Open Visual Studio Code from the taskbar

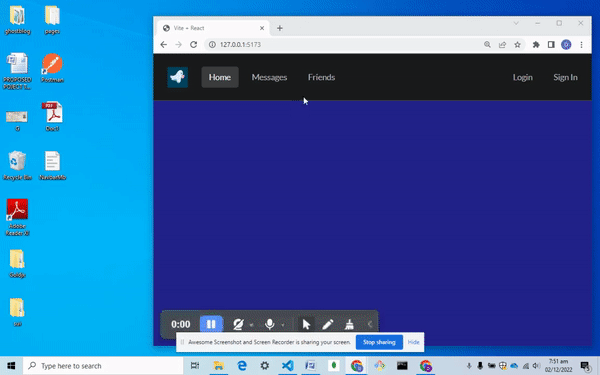click(288, 366)
